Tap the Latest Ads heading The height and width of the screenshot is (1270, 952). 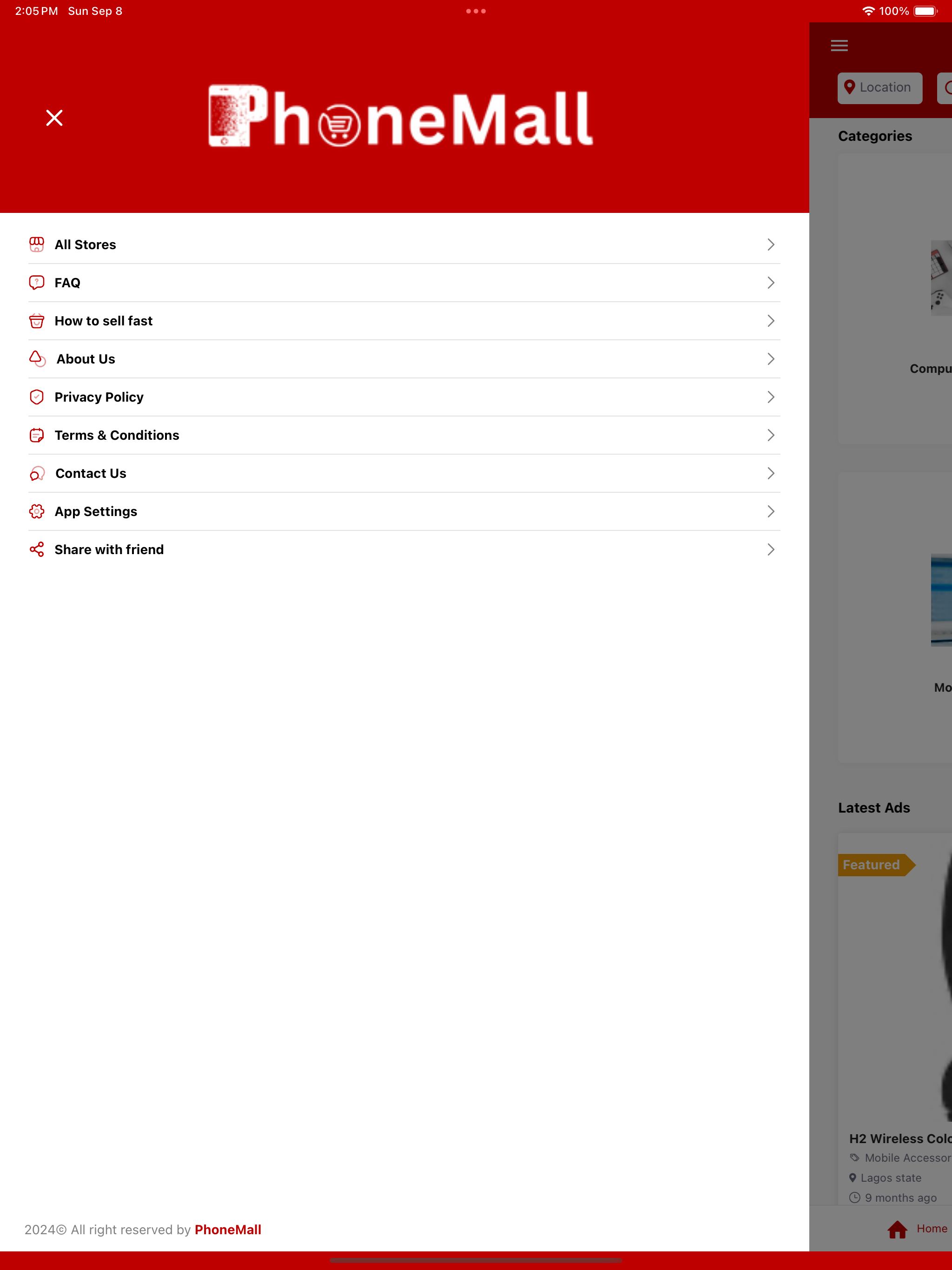[874, 808]
